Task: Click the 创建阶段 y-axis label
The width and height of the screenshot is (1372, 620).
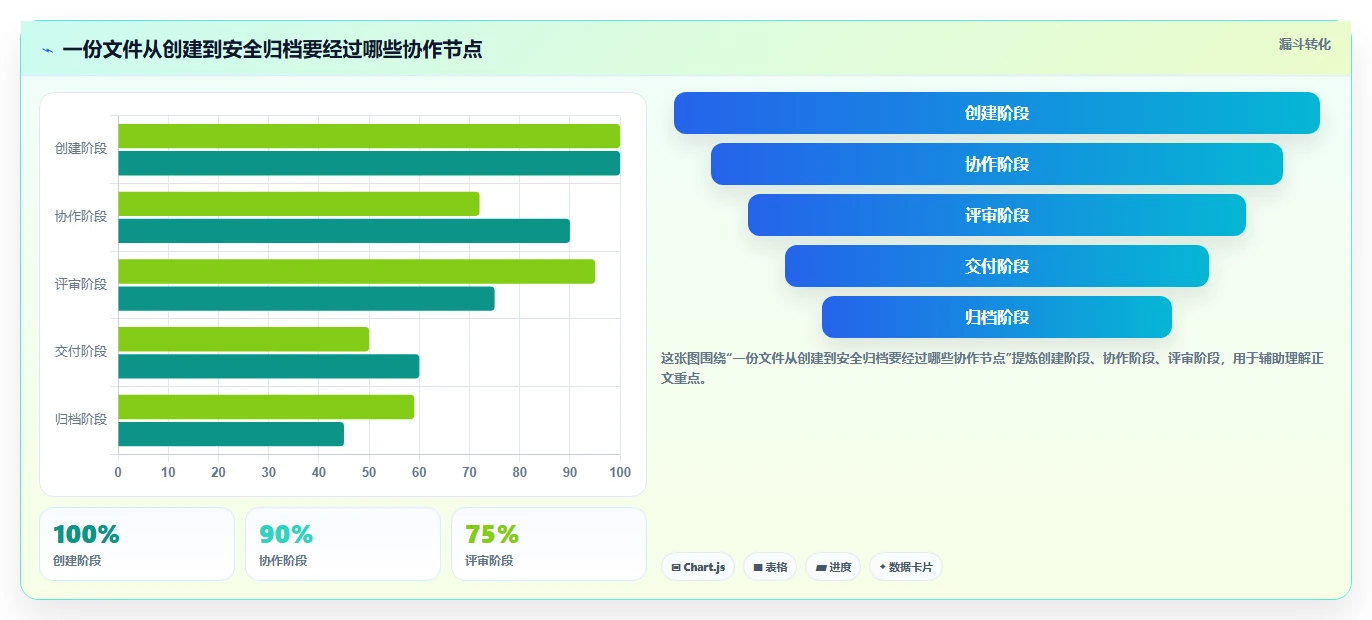Action: (x=81, y=149)
